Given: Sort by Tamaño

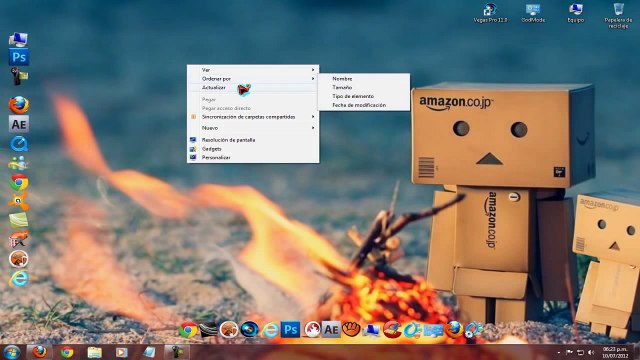Looking at the screenshot, I should (x=364, y=87).
